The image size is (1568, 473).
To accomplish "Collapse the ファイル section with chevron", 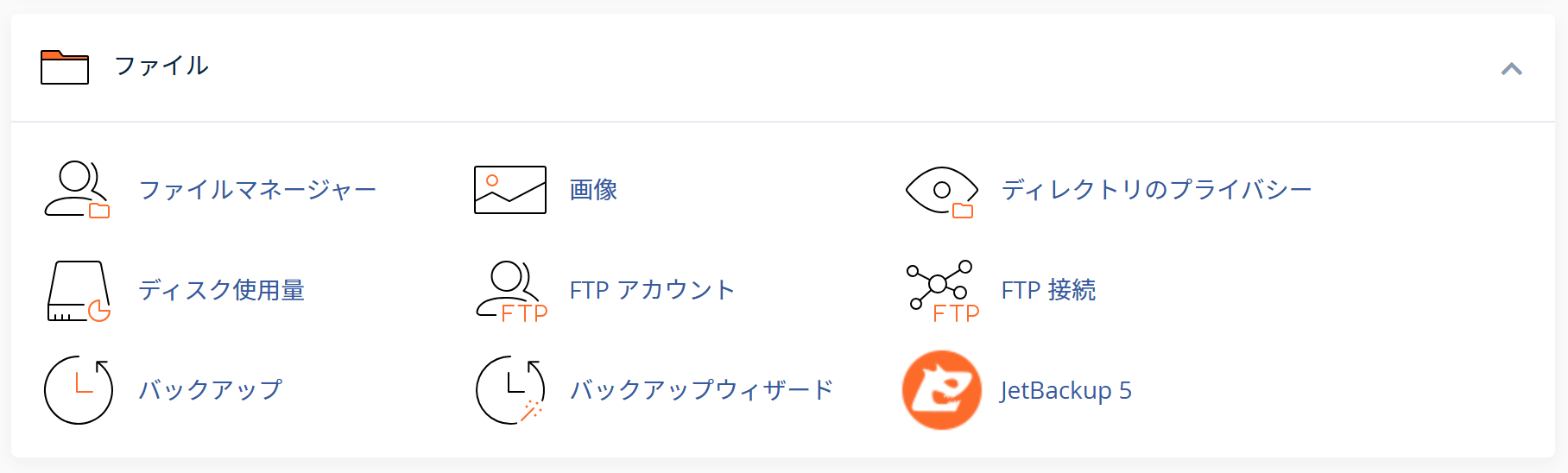I will pyautogui.click(x=1512, y=68).
